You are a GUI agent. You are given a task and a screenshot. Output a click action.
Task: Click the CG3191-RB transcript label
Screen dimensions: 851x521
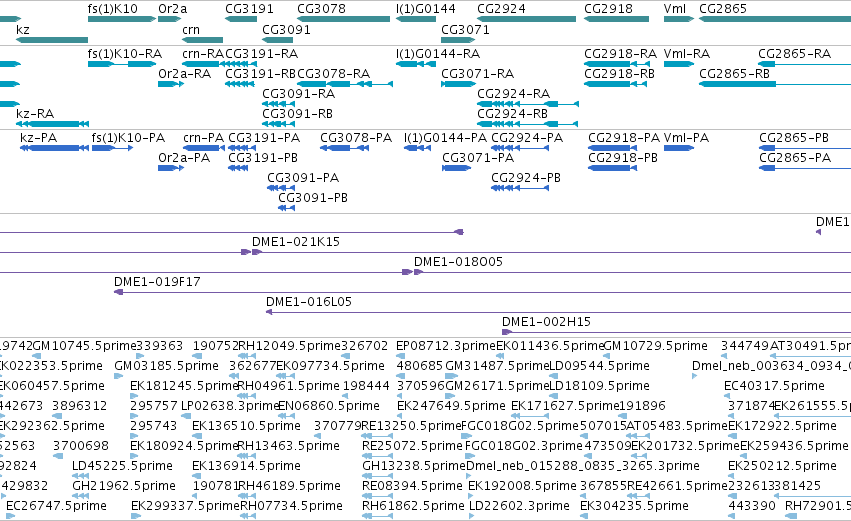point(261,73)
